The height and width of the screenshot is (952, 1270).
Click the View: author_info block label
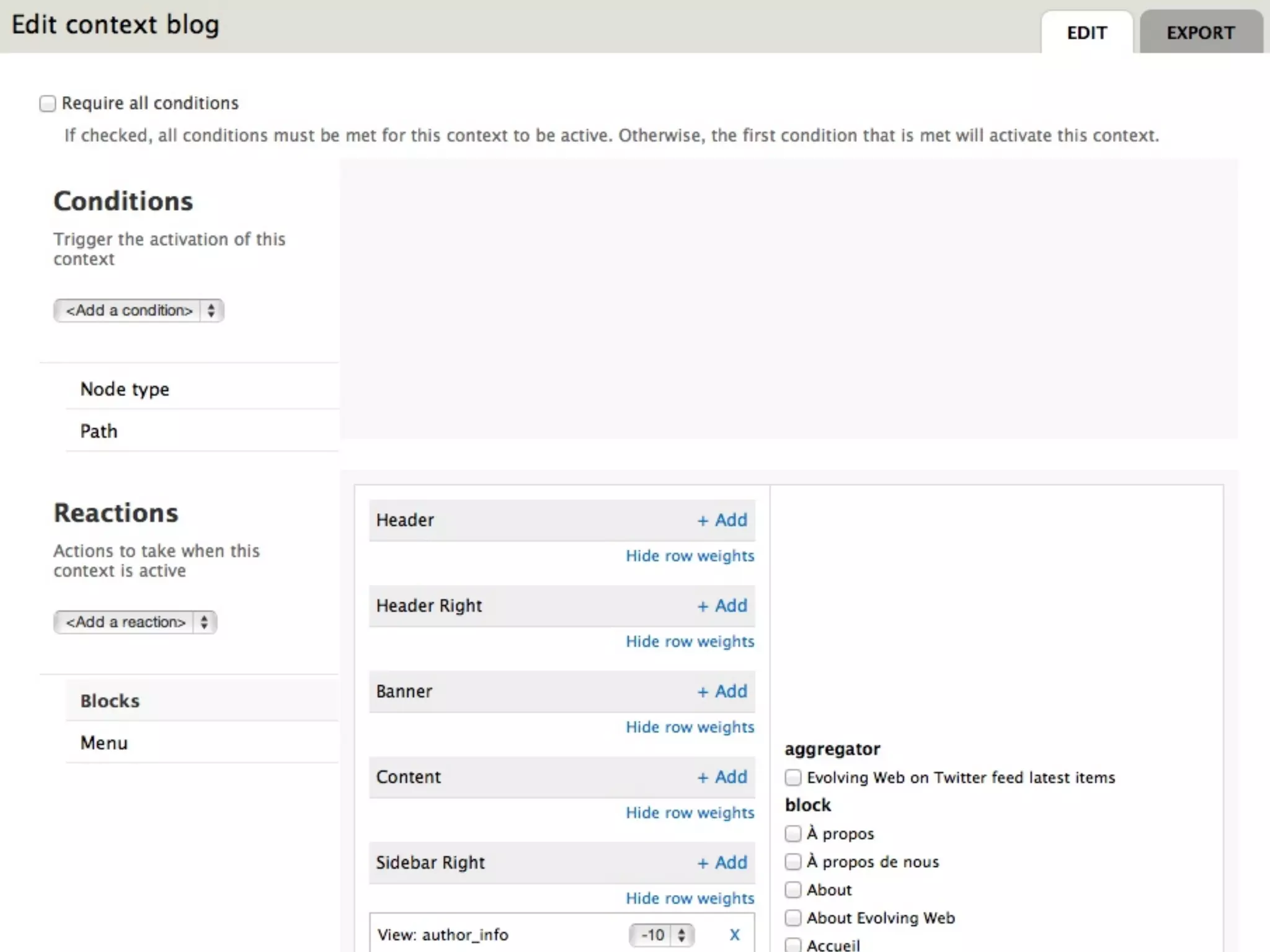(443, 935)
